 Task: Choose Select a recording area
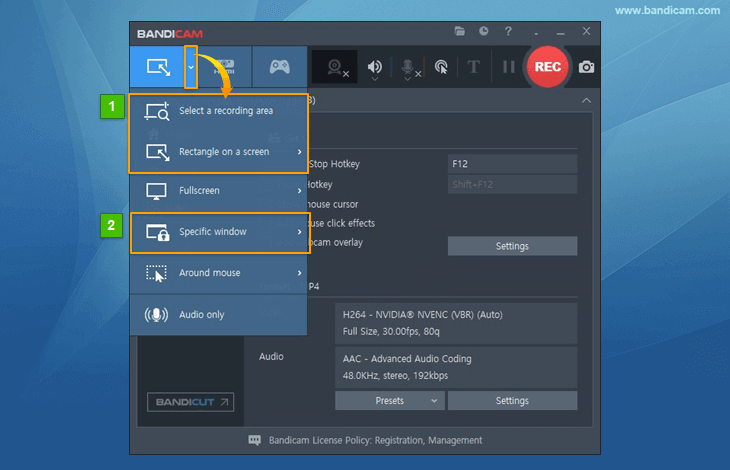219,111
